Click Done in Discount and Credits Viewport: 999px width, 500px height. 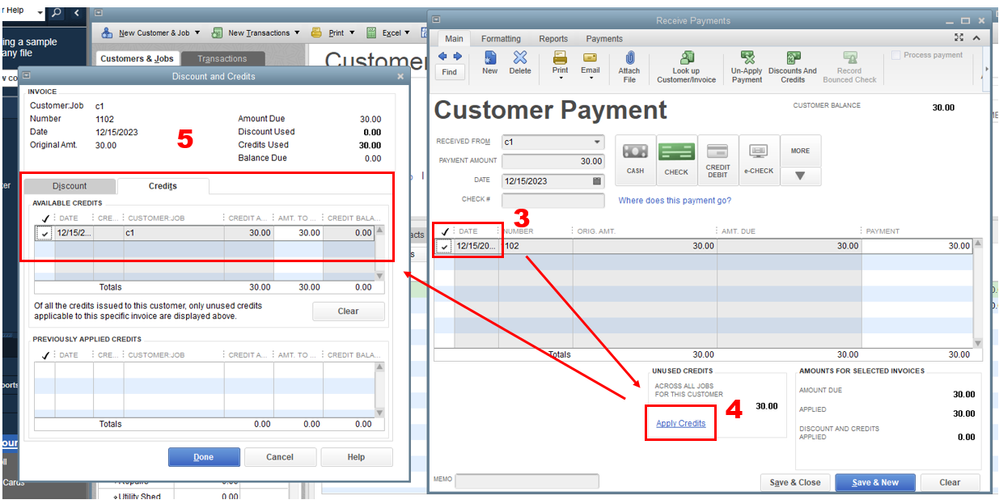204,457
